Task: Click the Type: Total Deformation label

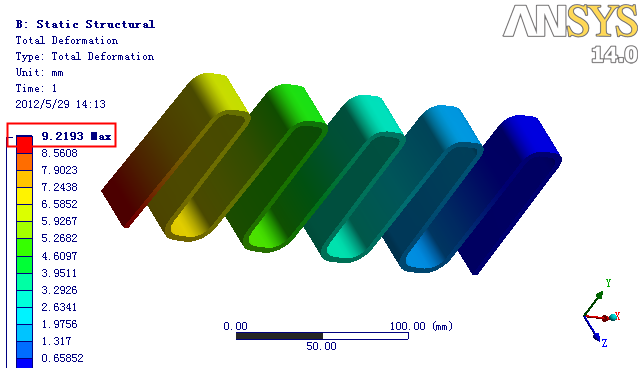Action: click(x=85, y=56)
